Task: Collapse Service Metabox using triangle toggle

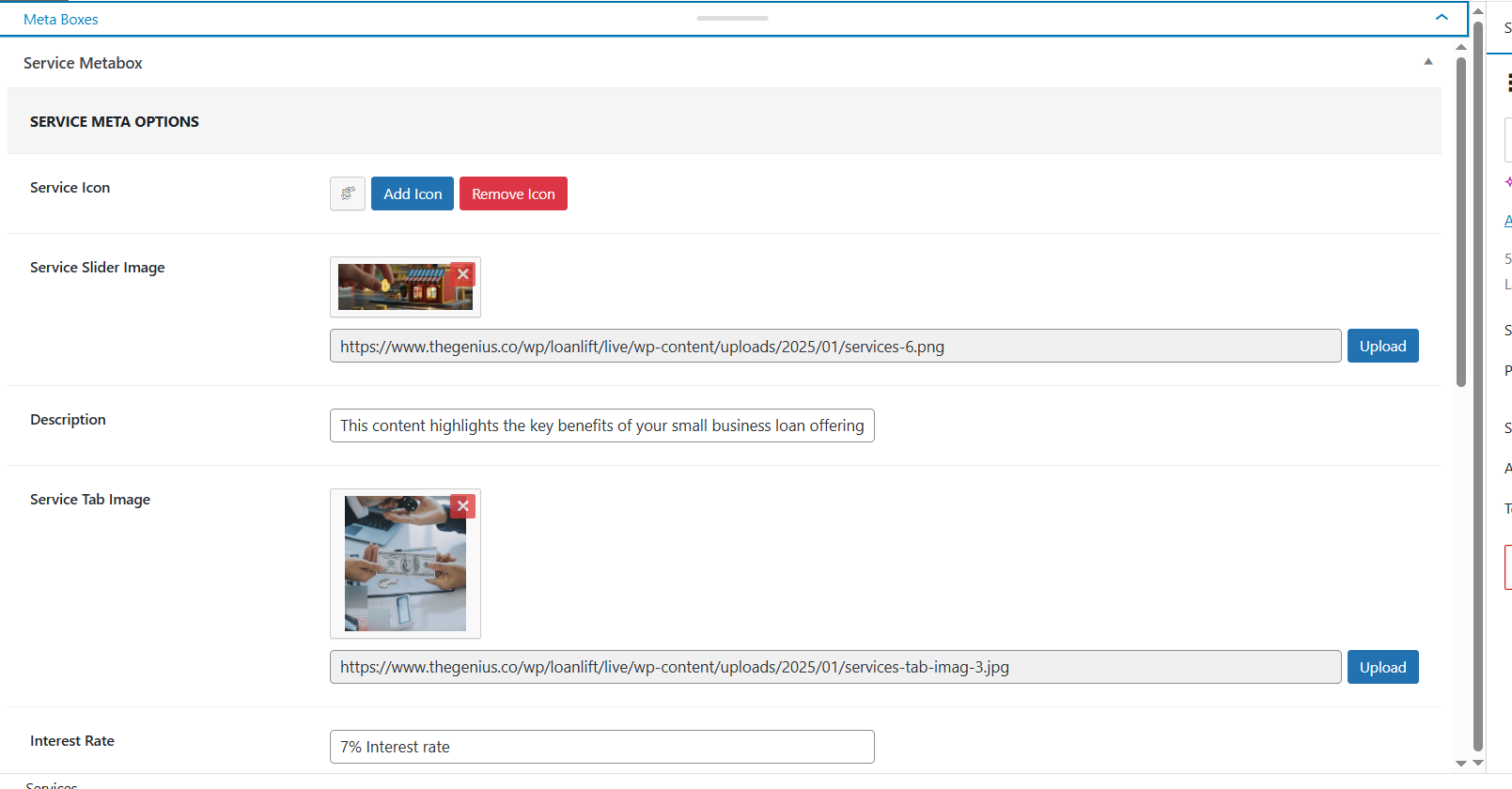Action: coord(1427,62)
